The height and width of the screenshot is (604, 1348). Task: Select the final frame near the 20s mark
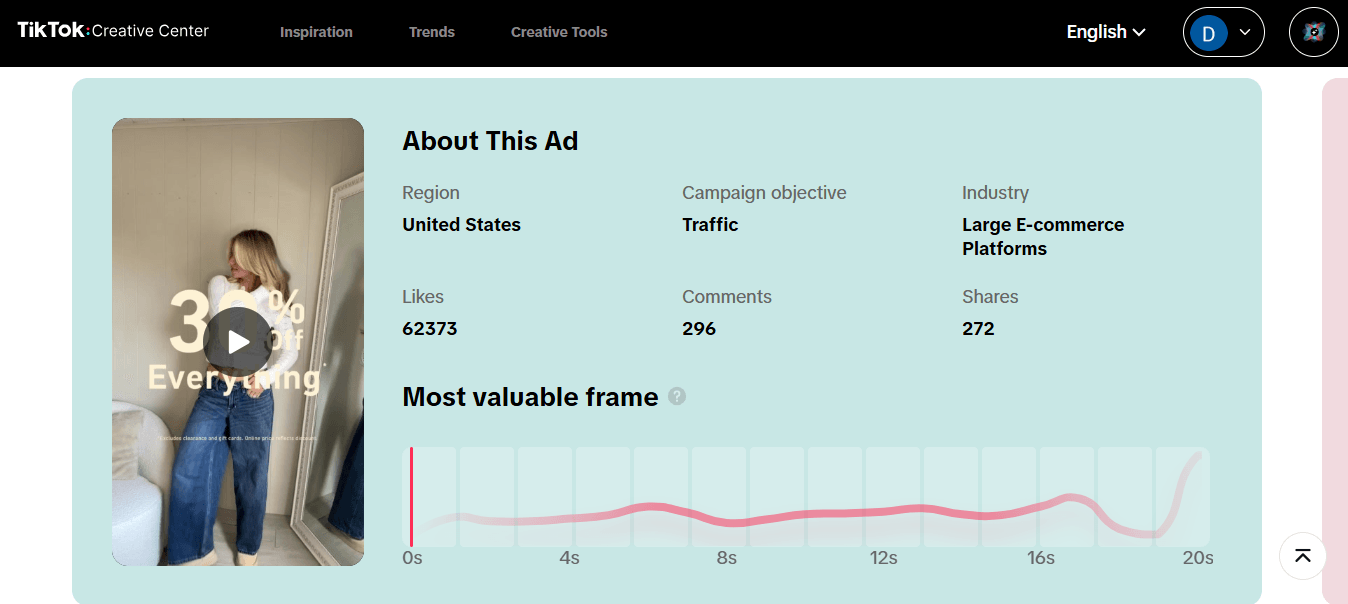click(1180, 496)
